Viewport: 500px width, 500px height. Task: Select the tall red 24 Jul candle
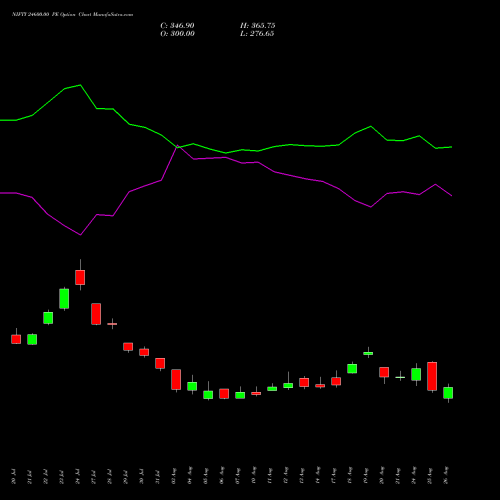pos(80,277)
